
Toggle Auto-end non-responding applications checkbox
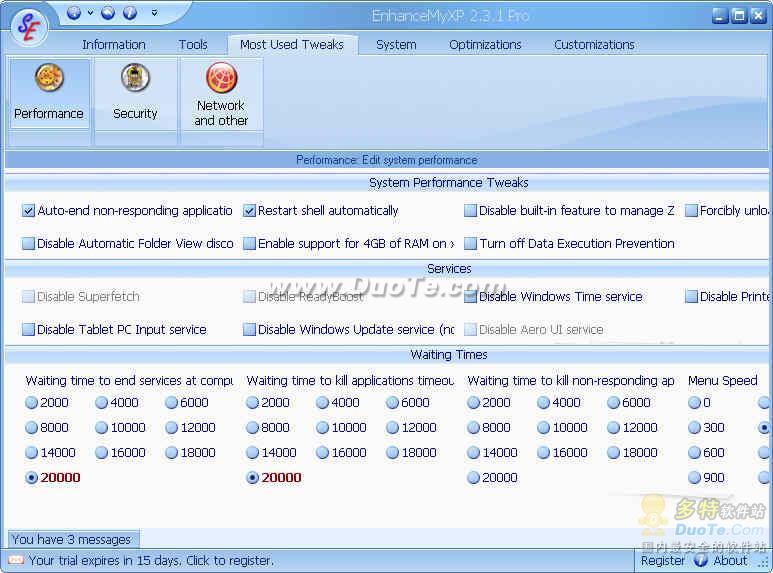pyautogui.click(x=28, y=211)
